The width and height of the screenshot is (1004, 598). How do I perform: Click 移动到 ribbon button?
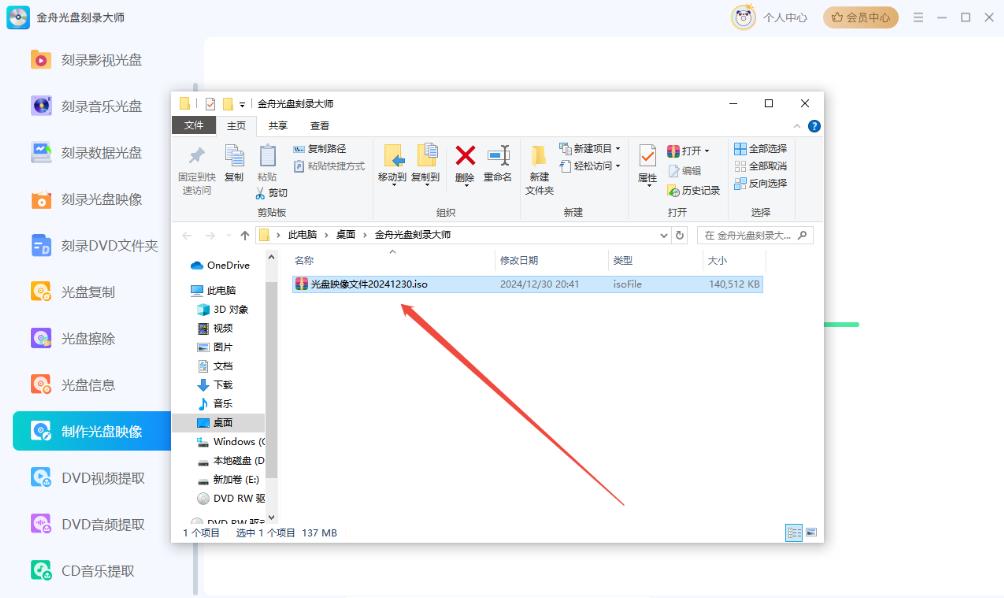pyautogui.click(x=393, y=164)
